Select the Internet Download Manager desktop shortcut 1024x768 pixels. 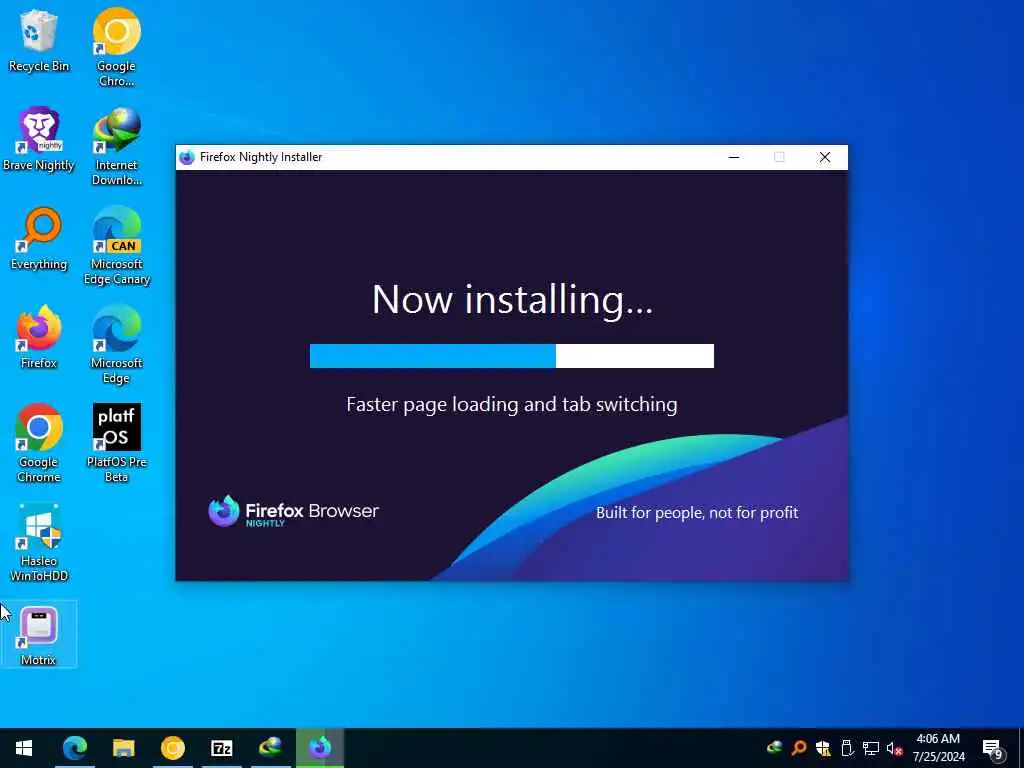tap(116, 146)
